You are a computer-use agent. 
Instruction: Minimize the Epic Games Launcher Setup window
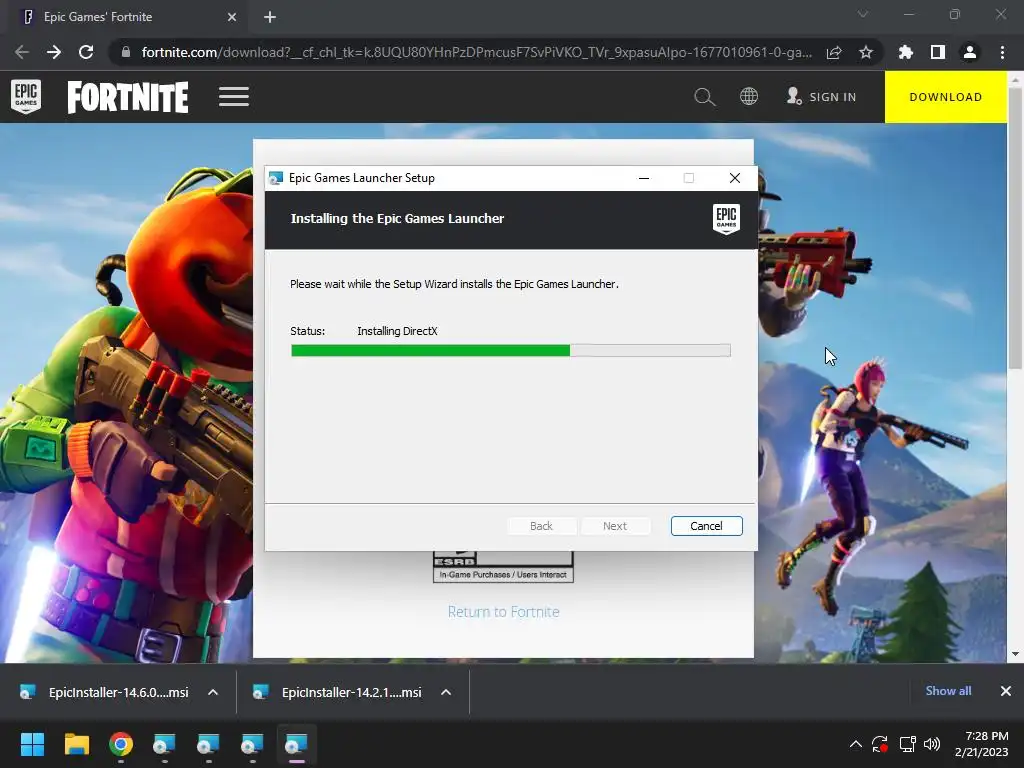pyautogui.click(x=644, y=178)
